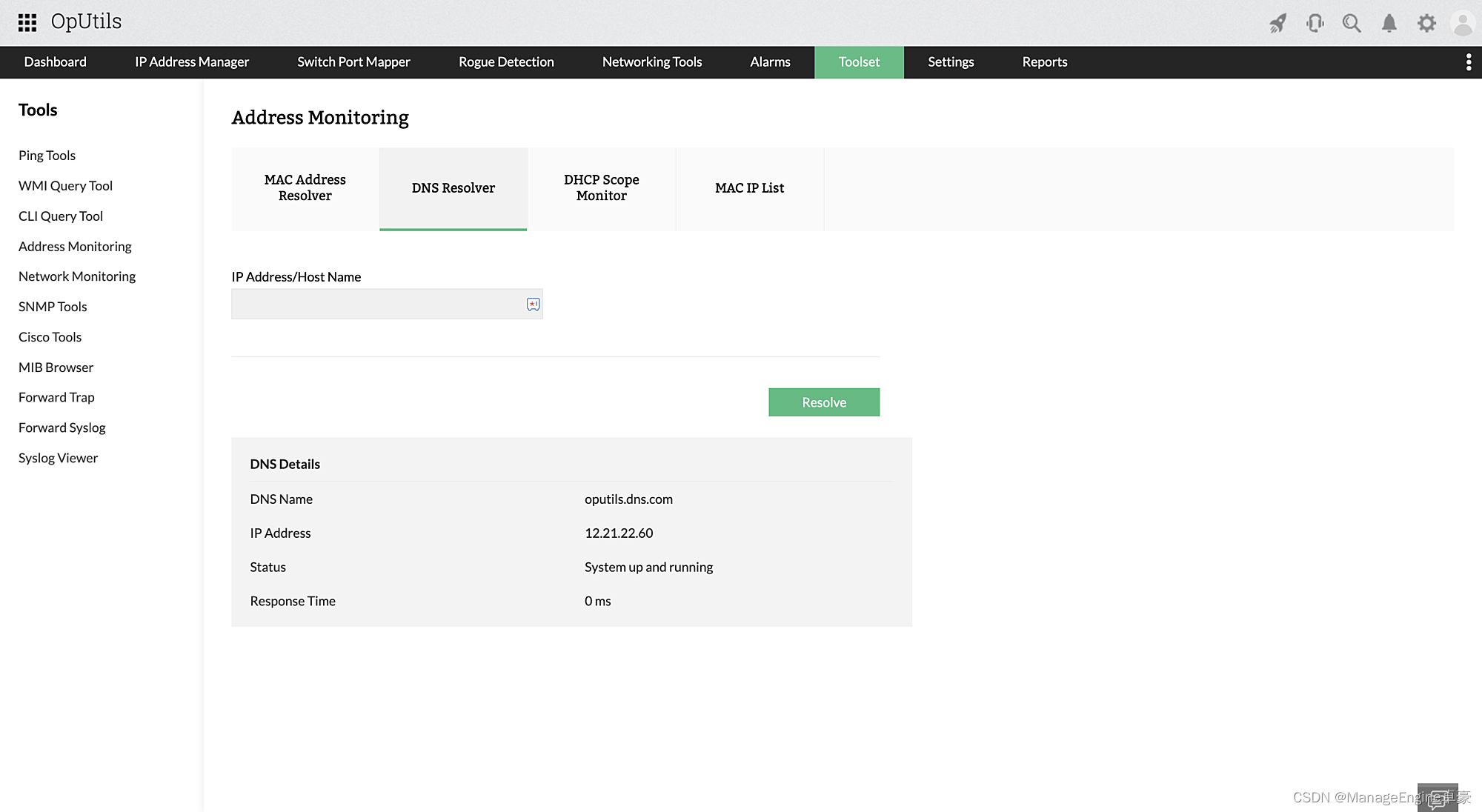Image resolution: width=1482 pixels, height=812 pixels.
Task: Switch to MAC Address Resolver tab
Action: [305, 188]
